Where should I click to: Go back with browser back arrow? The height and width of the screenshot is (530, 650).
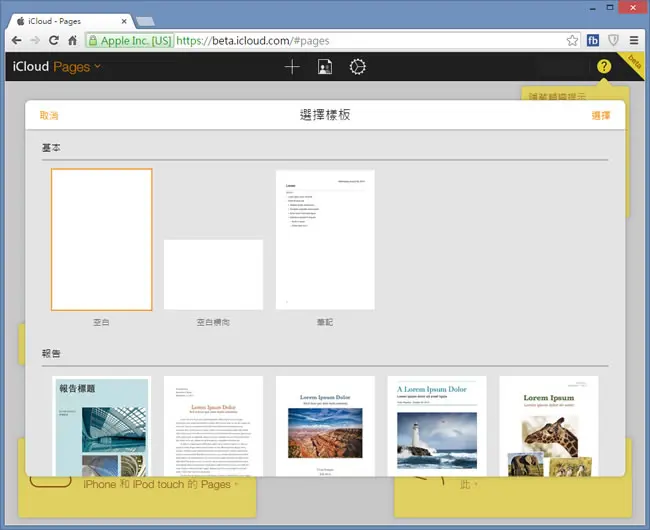point(17,41)
